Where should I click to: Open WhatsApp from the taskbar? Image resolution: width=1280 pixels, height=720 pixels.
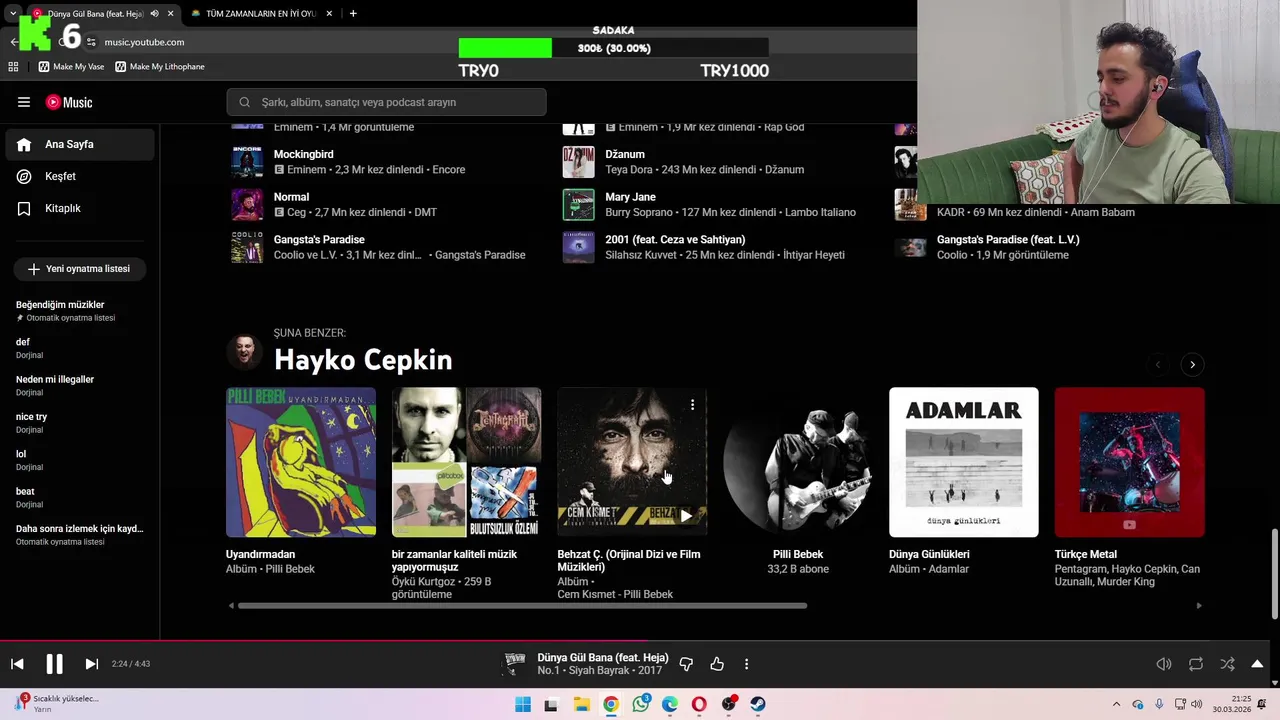[641, 704]
